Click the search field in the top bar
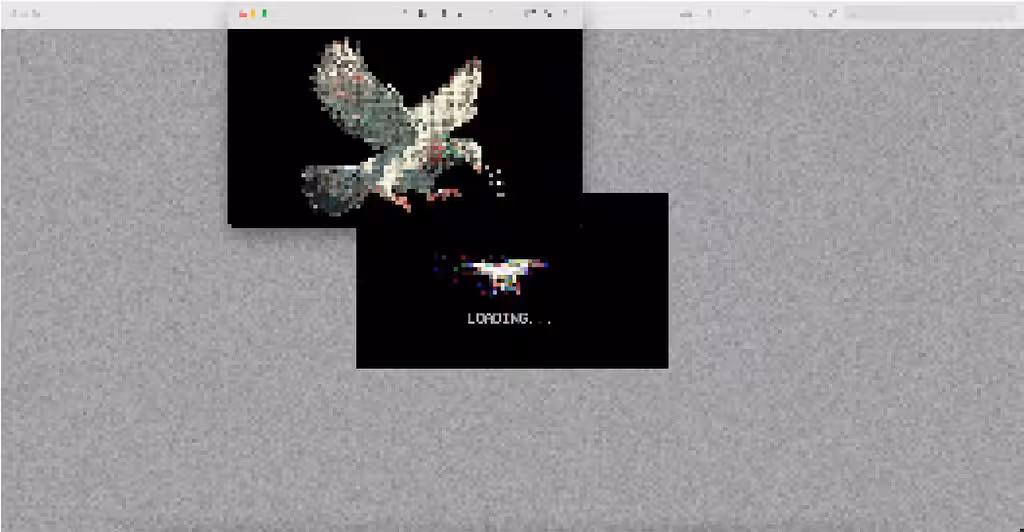The height and width of the screenshot is (532, 1024). pyautogui.click(x=931, y=13)
